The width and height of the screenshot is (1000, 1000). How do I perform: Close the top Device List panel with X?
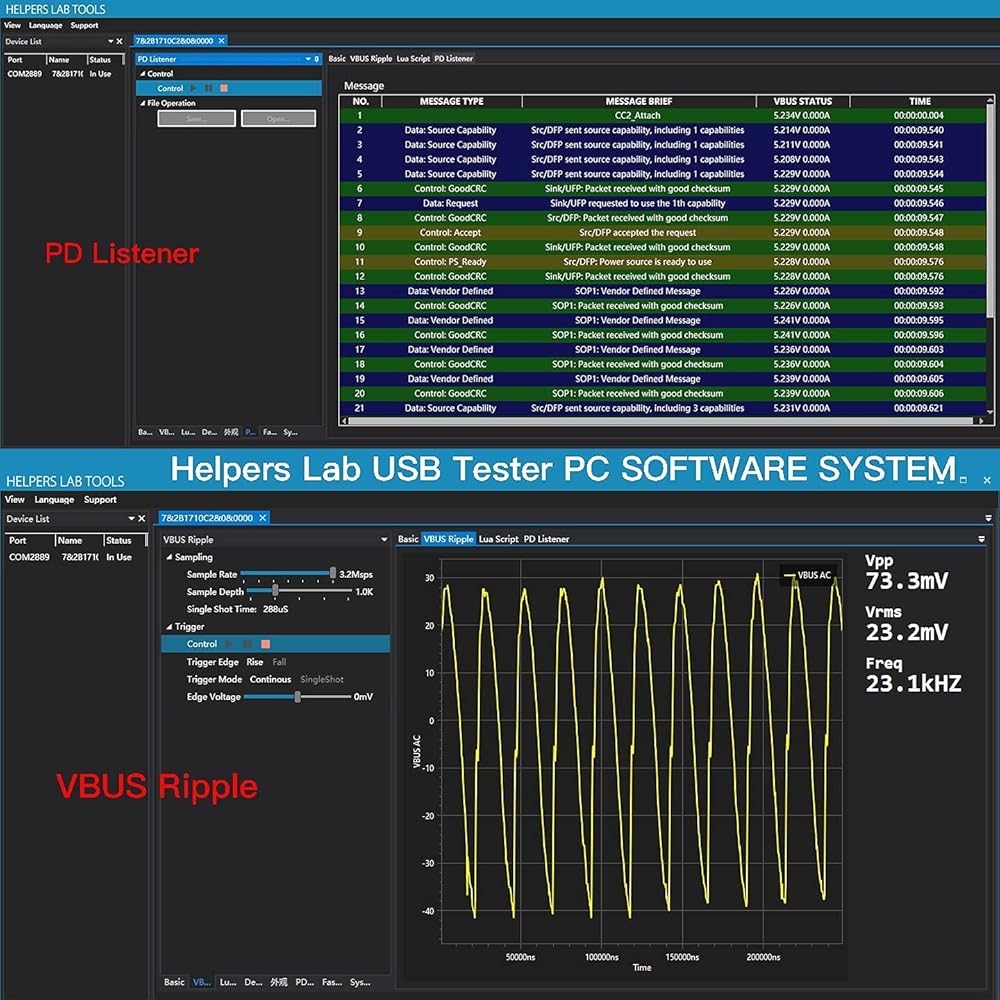click(x=119, y=42)
